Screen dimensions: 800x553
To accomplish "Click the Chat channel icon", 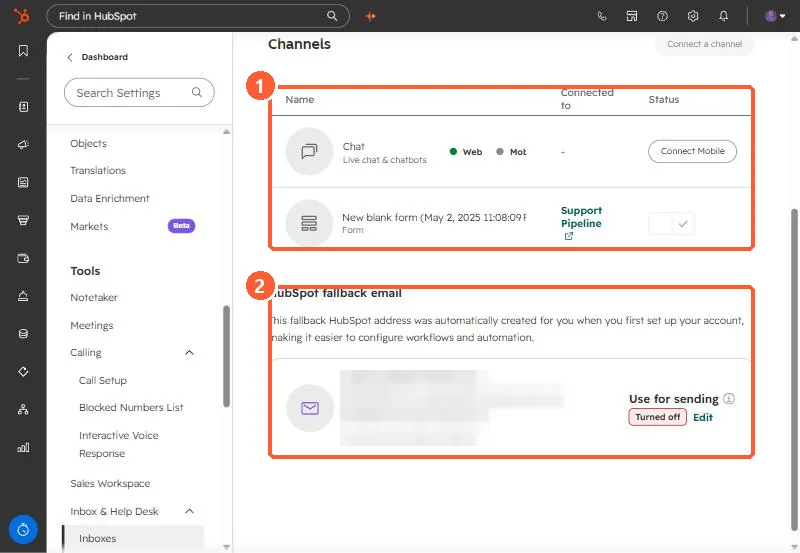I will 309,151.
